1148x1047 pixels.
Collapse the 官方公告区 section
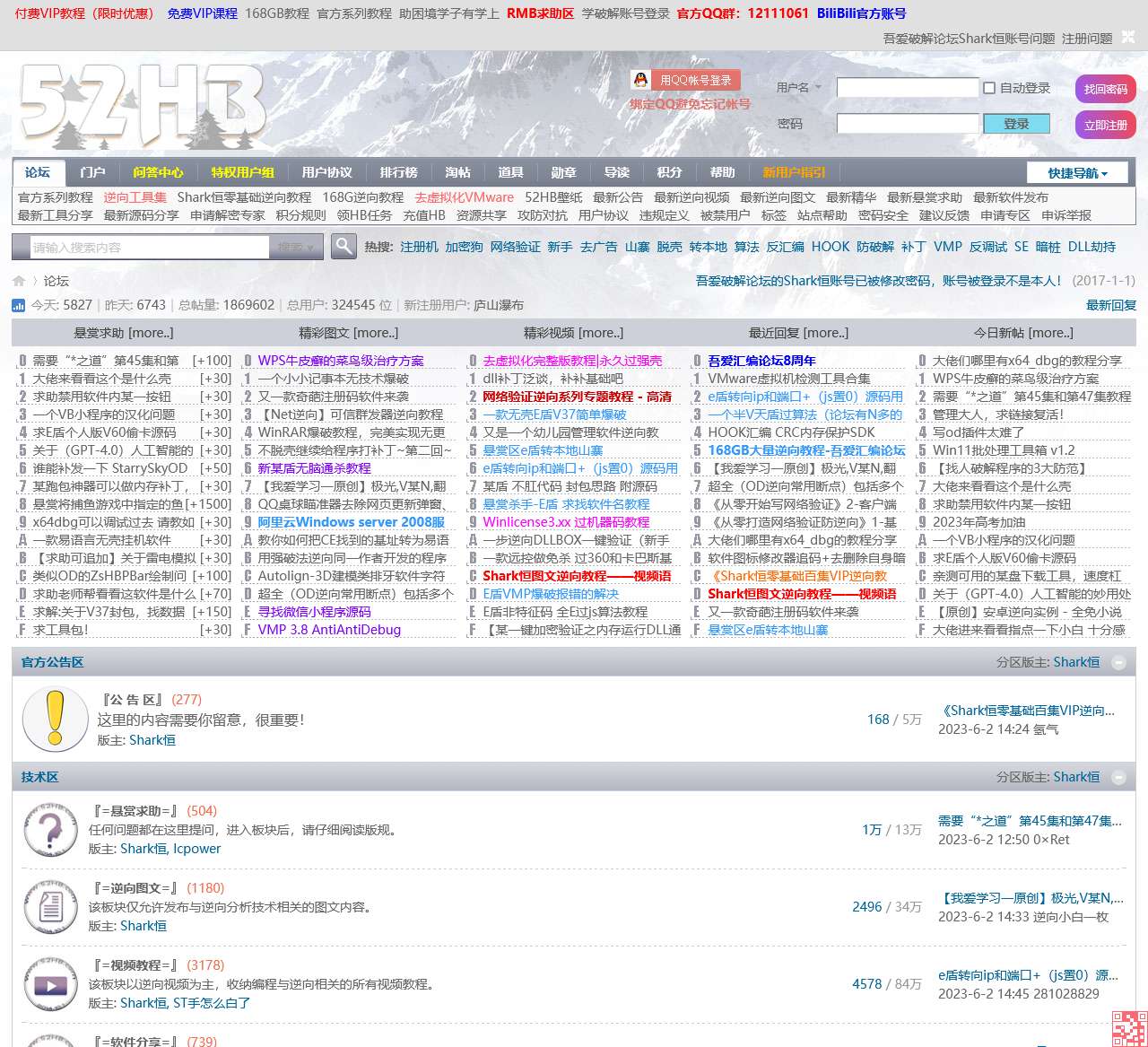[x=1118, y=662]
